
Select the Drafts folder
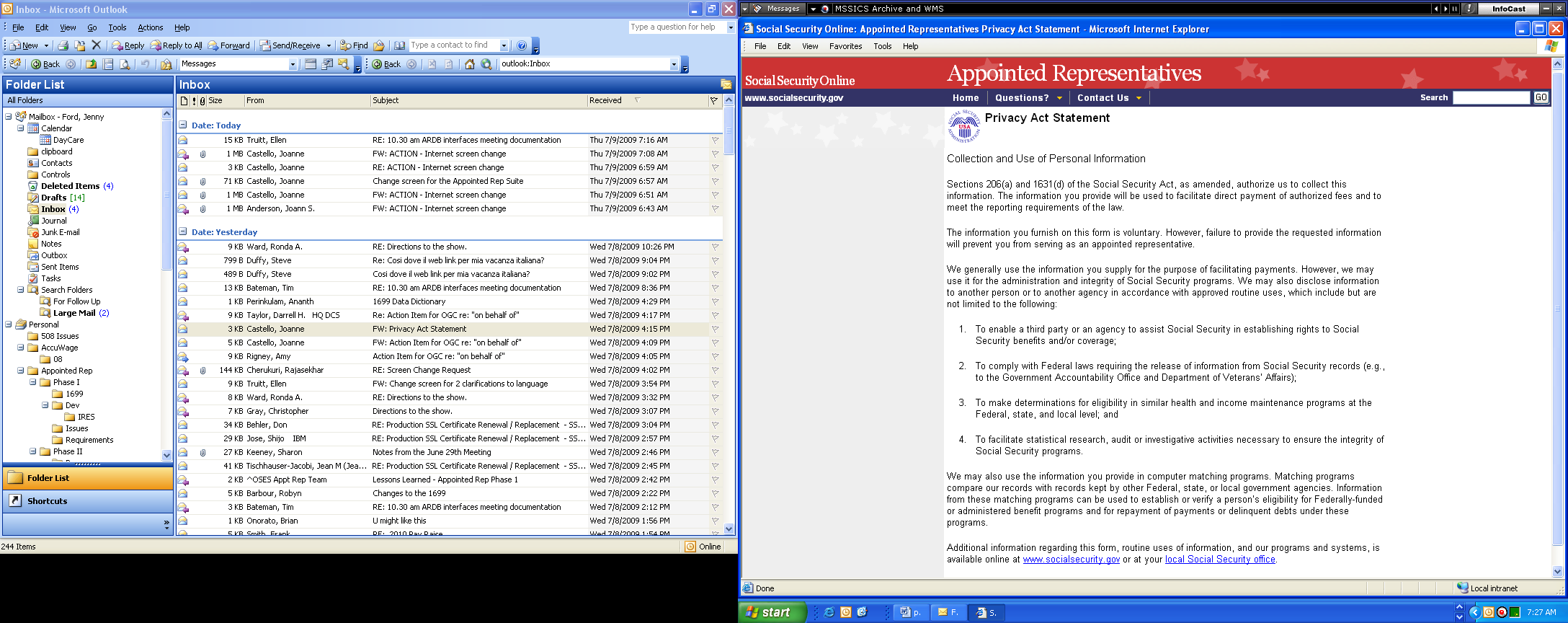tap(54, 198)
